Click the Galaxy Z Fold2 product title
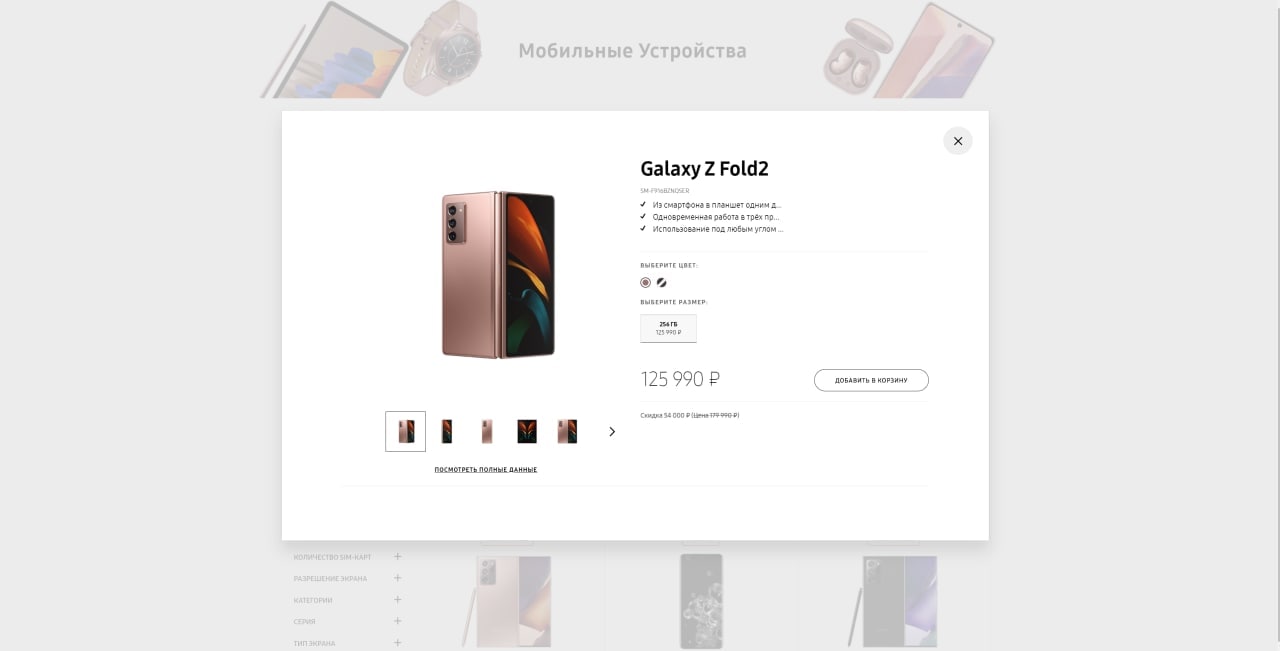 click(x=704, y=168)
